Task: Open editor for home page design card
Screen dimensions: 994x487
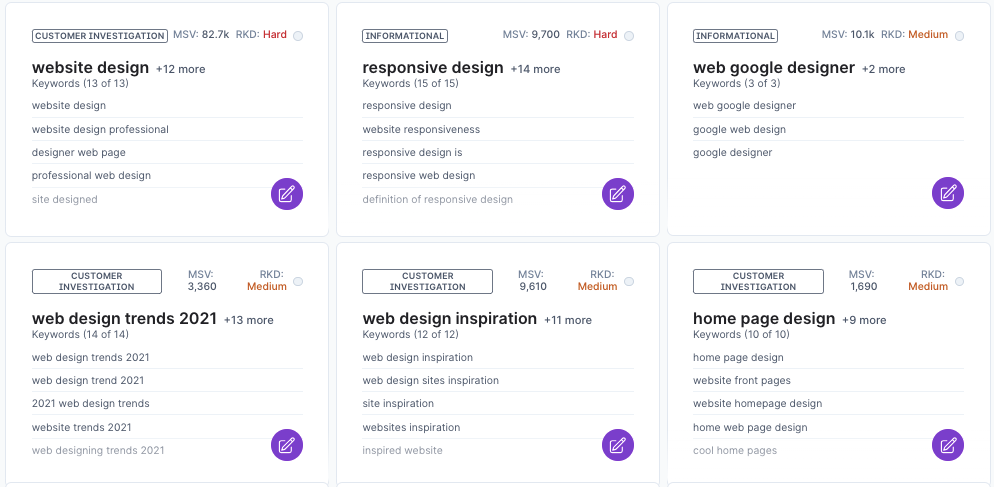Action: pyautogui.click(x=947, y=445)
